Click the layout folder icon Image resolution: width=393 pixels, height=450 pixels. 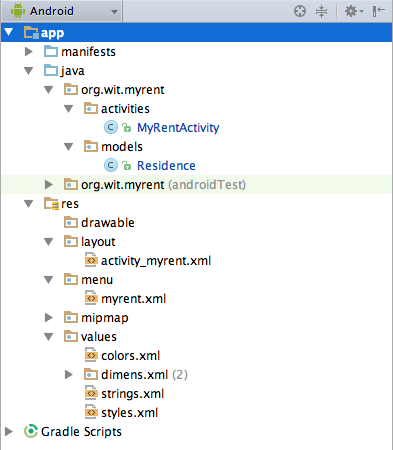click(x=71, y=241)
